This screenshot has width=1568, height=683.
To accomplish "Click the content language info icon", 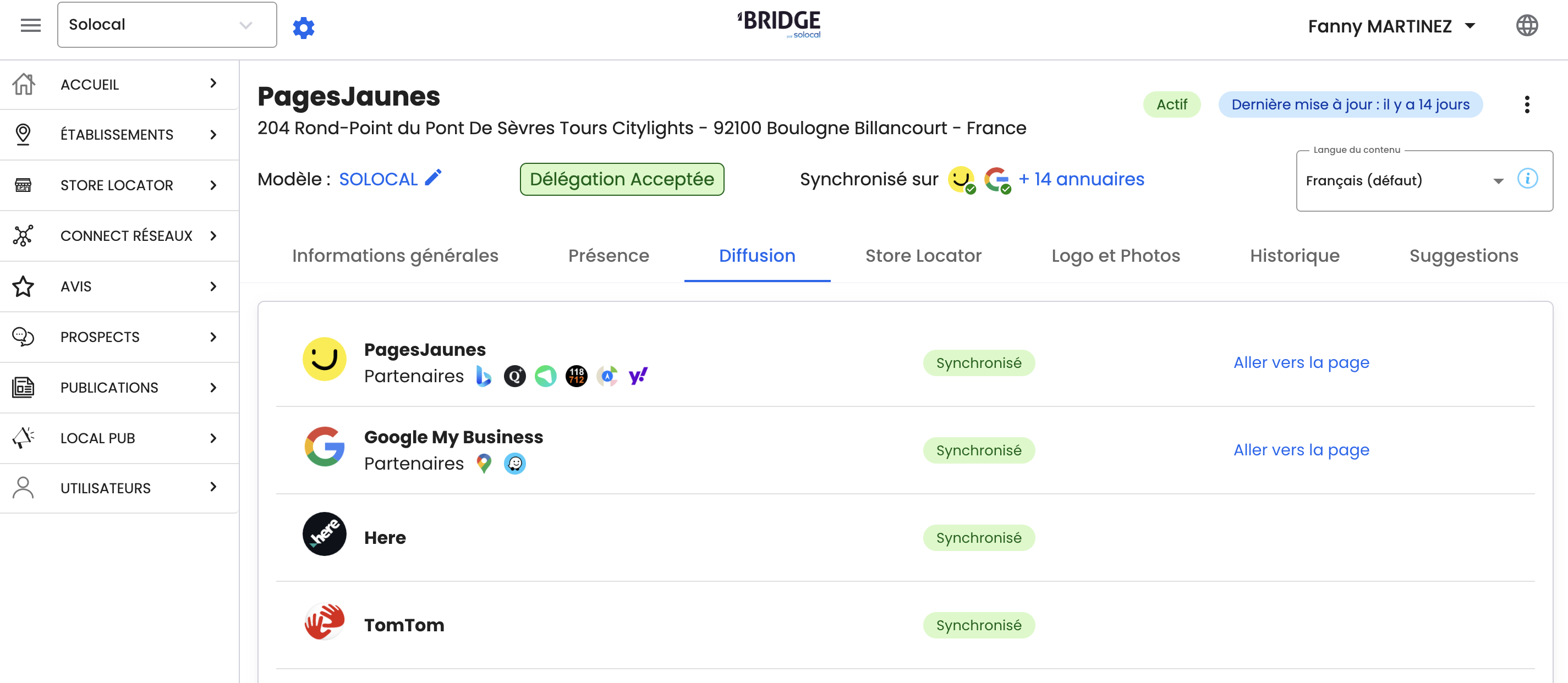I will point(1527,179).
